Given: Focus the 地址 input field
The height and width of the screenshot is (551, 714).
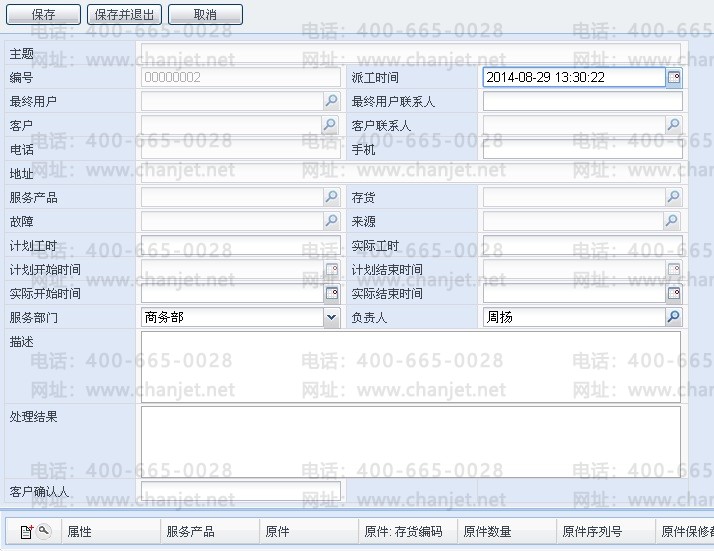Looking at the screenshot, I should (411, 173).
